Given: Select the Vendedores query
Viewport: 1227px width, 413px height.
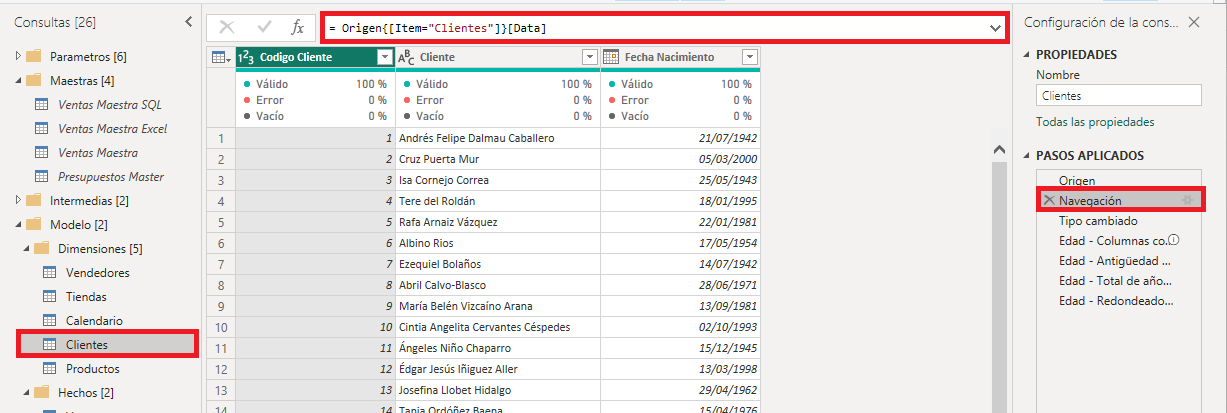Looking at the screenshot, I should 97,272.
